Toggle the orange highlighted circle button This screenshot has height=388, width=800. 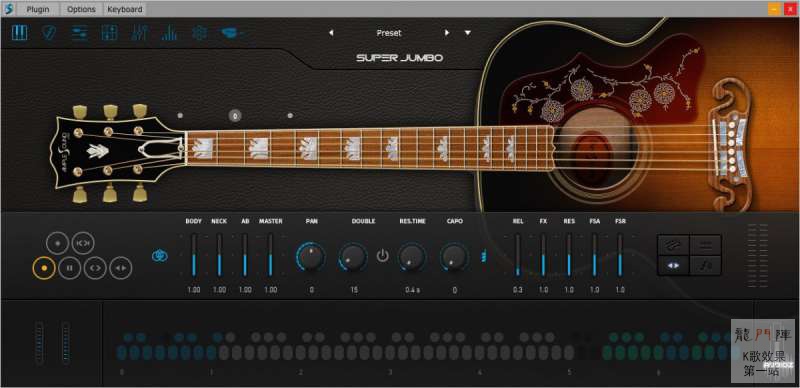tap(44, 268)
